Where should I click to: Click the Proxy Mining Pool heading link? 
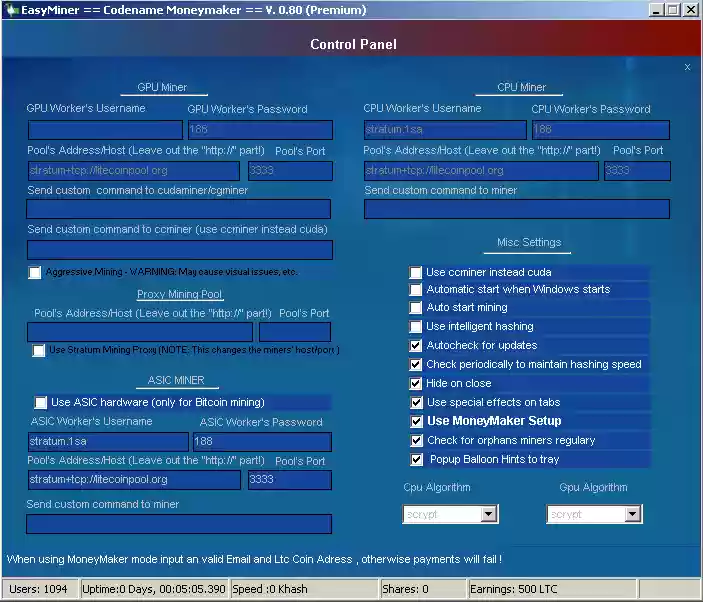pyautogui.click(x=179, y=294)
